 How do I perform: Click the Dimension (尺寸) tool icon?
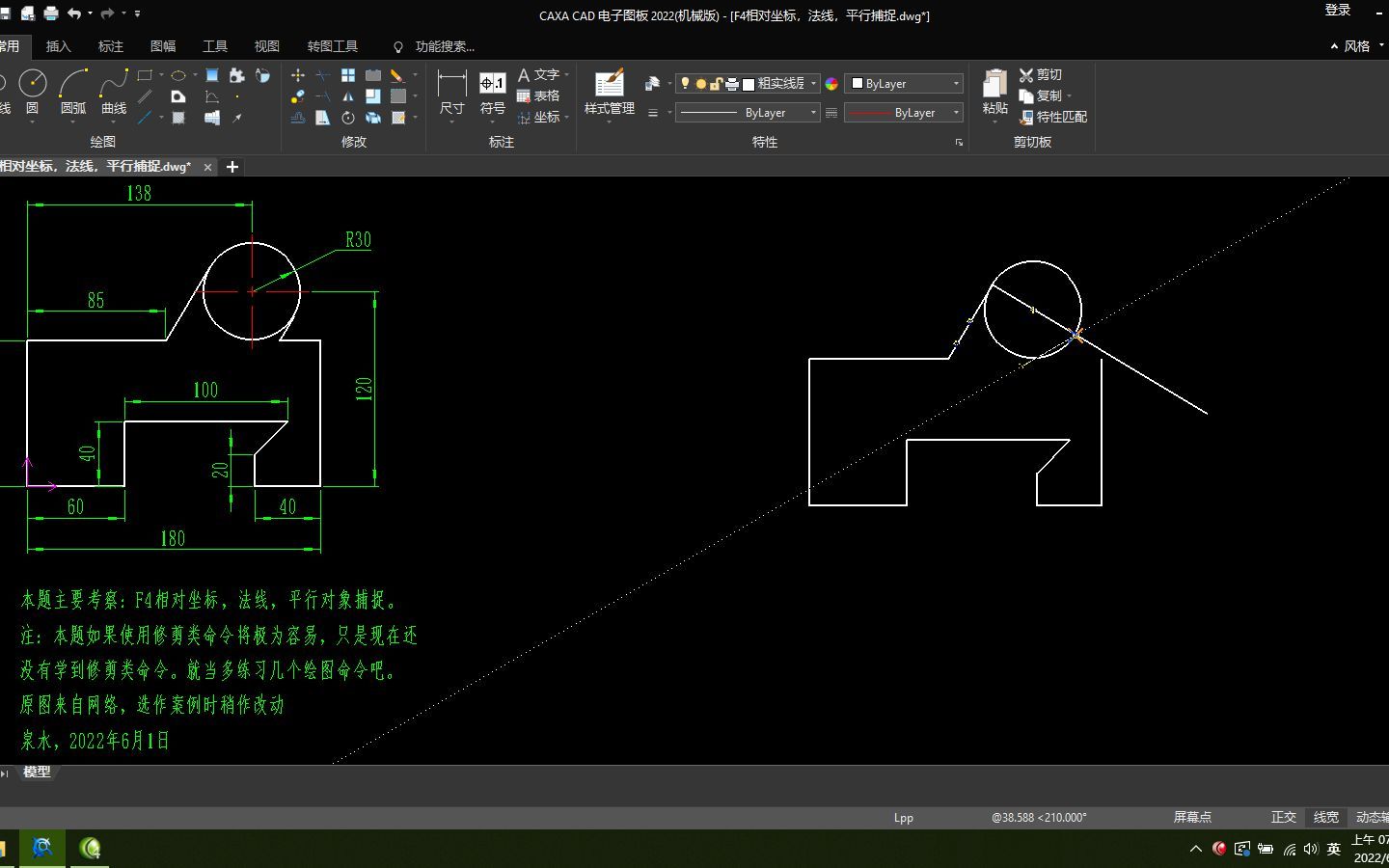click(451, 92)
